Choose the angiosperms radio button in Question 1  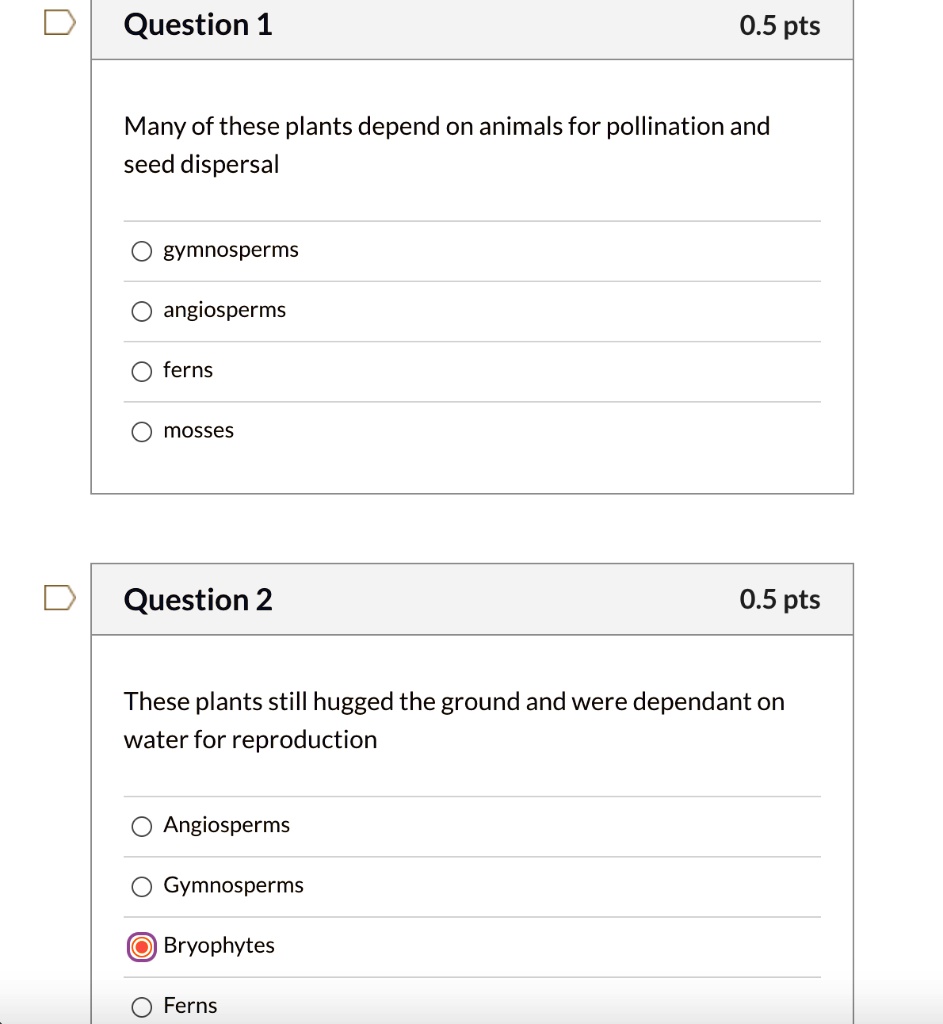pos(142,311)
